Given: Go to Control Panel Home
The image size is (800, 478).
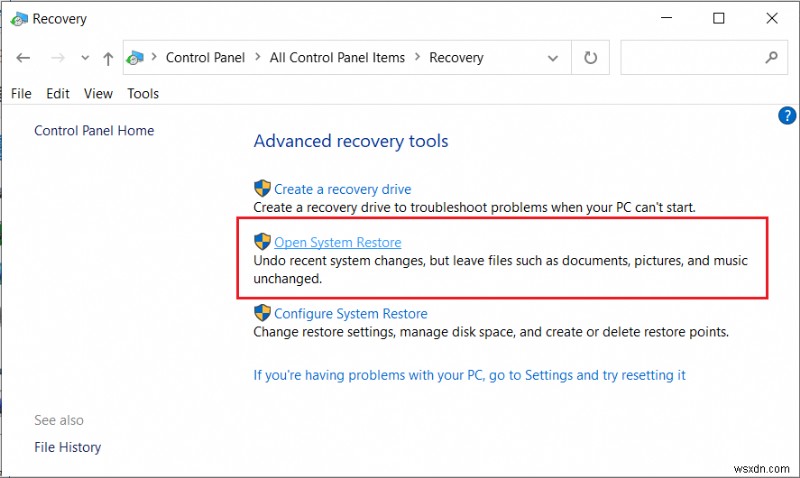Looking at the screenshot, I should point(94,130).
